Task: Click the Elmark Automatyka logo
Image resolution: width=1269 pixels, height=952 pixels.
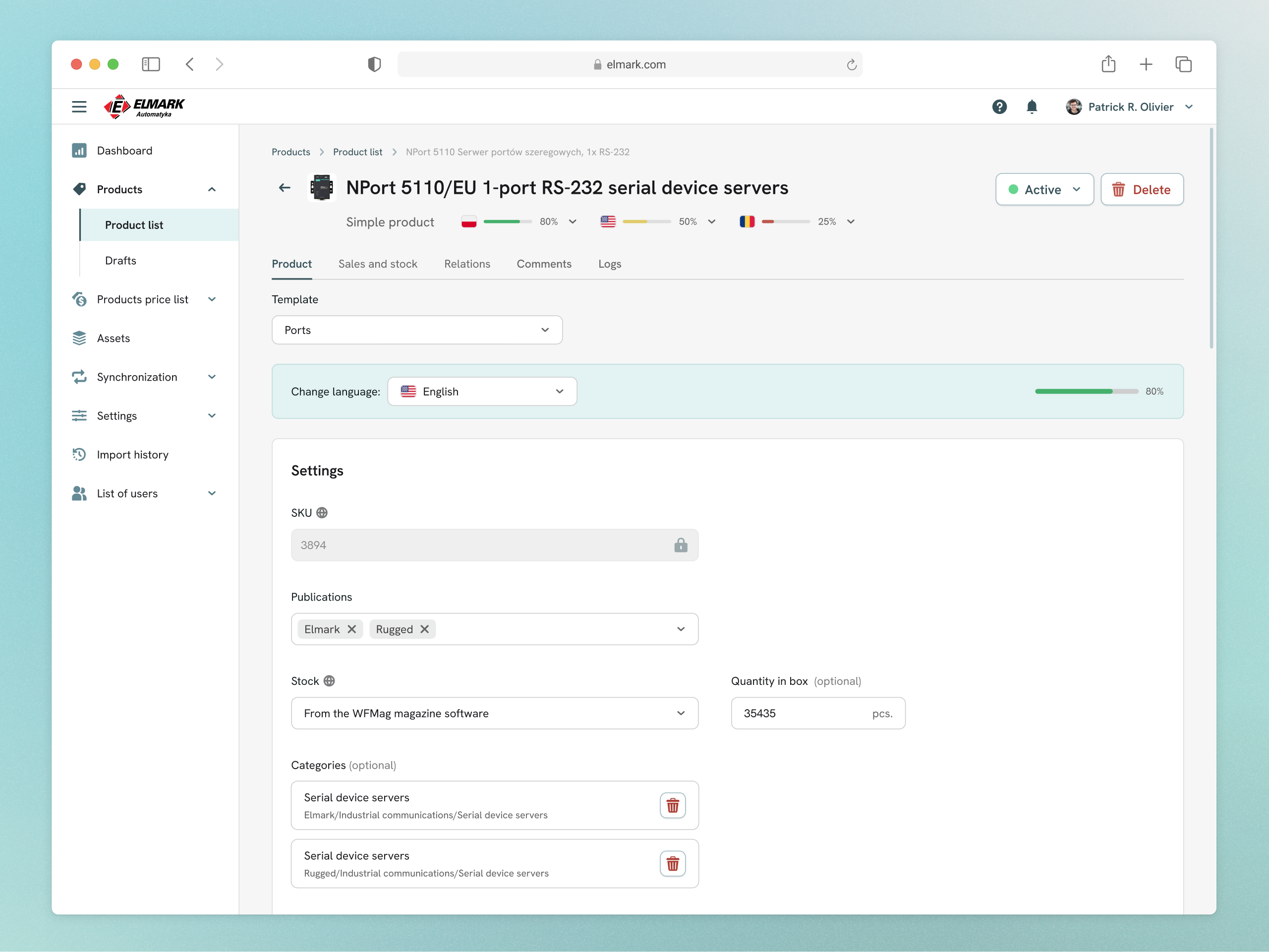Action: (144, 107)
